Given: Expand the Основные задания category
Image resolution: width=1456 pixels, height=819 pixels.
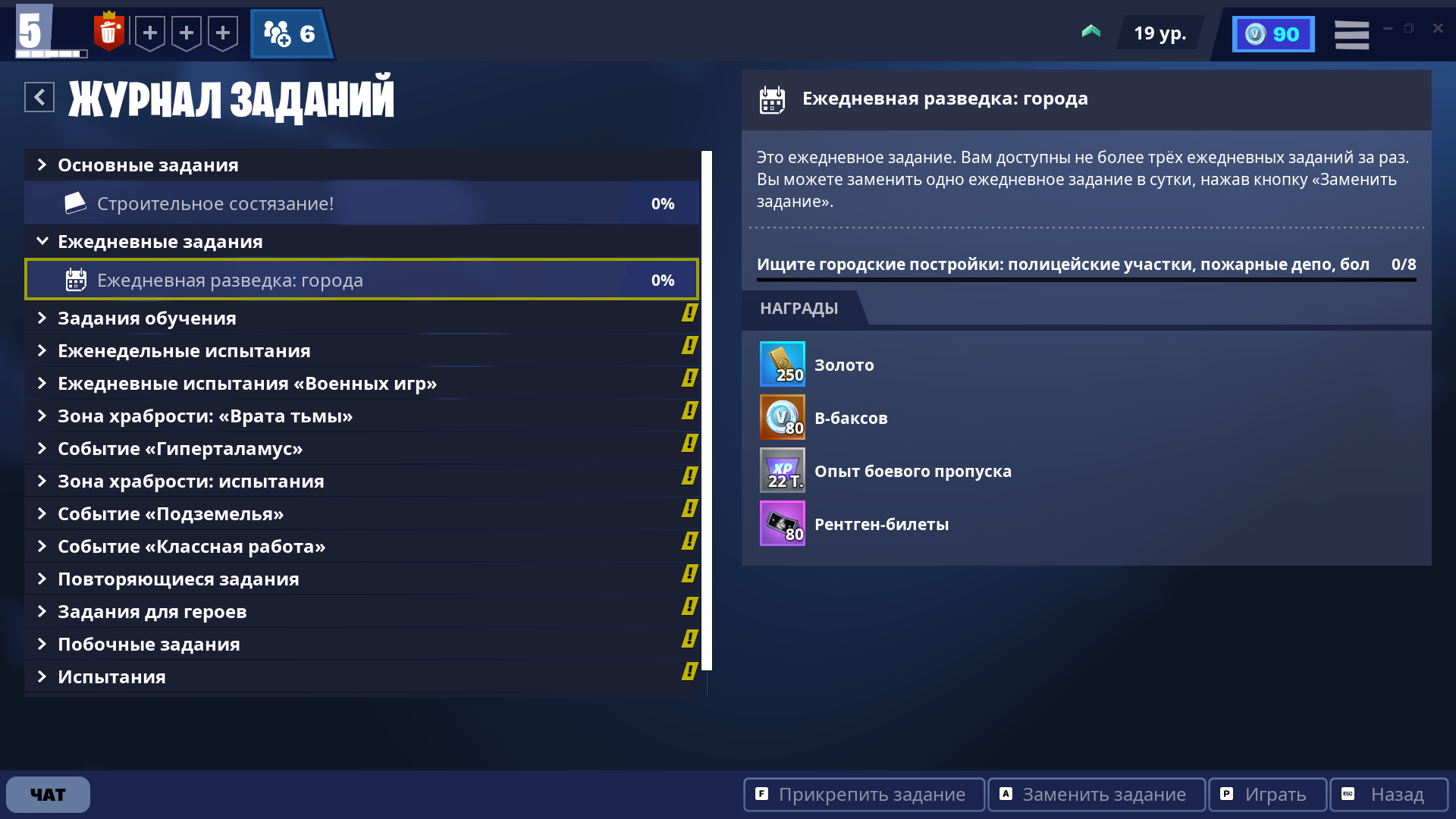Looking at the screenshot, I should 362,165.
